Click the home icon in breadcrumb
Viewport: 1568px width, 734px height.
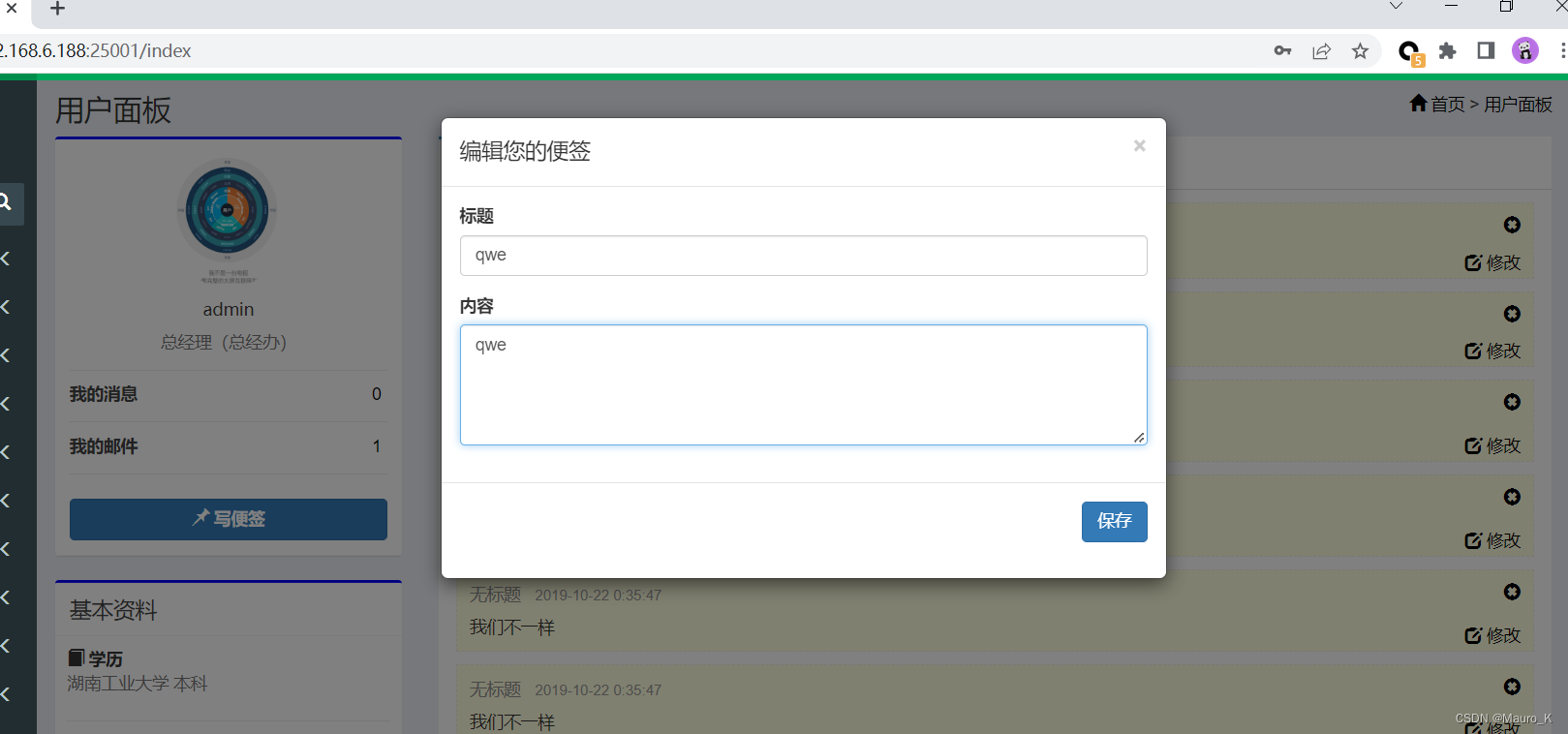1419,103
